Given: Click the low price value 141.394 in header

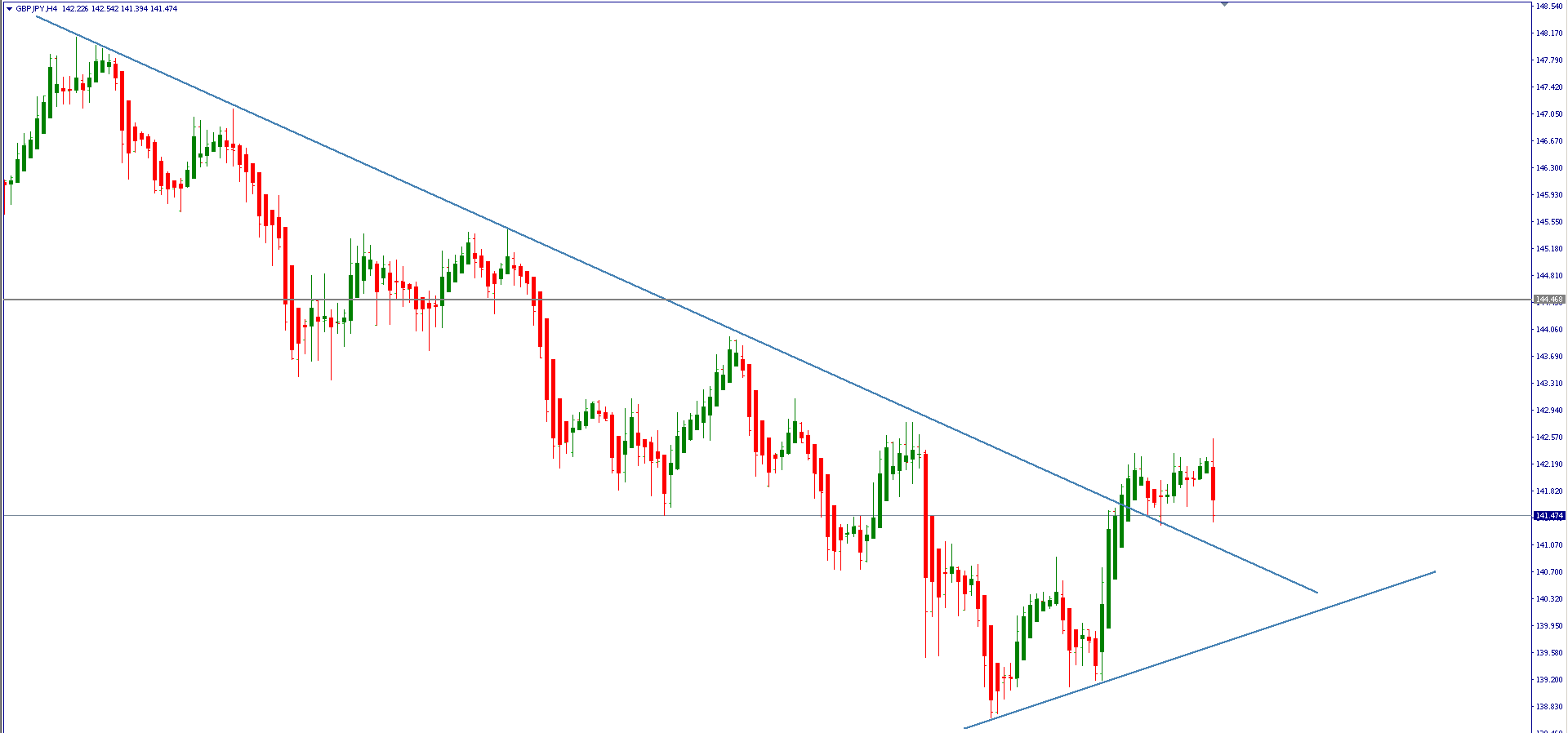Looking at the screenshot, I should click(x=134, y=9).
